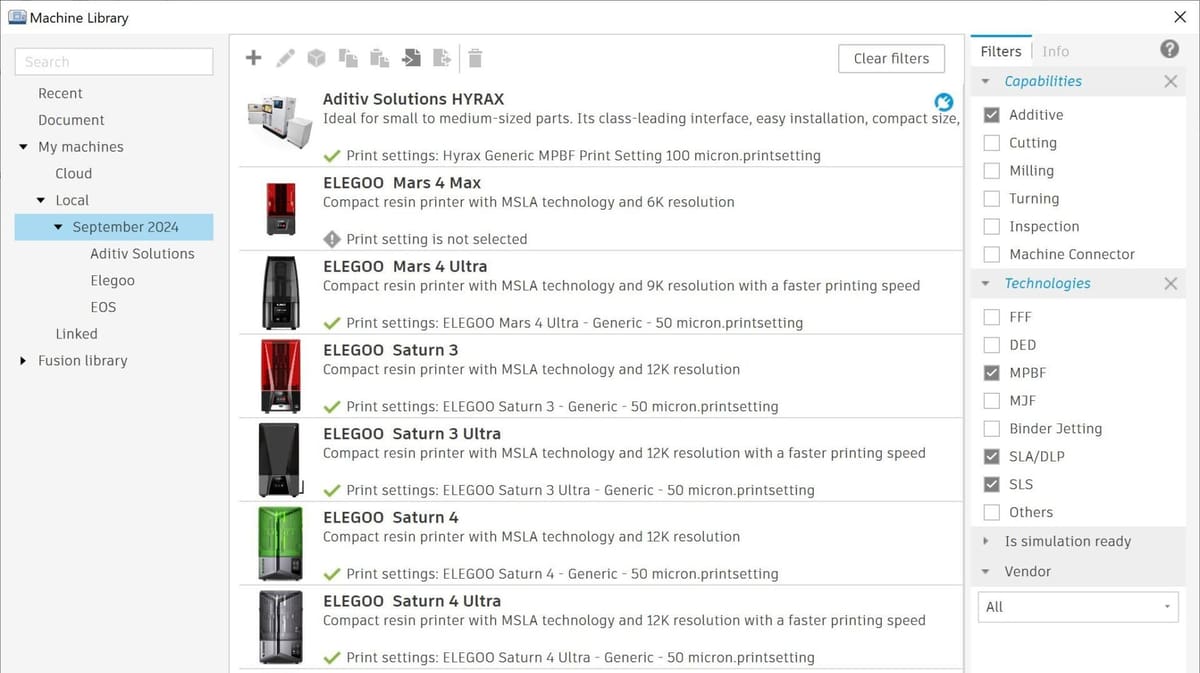The height and width of the screenshot is (673, 1200).
Task: Paste a copied machine from the toolbar
Action: coord(379,58)
